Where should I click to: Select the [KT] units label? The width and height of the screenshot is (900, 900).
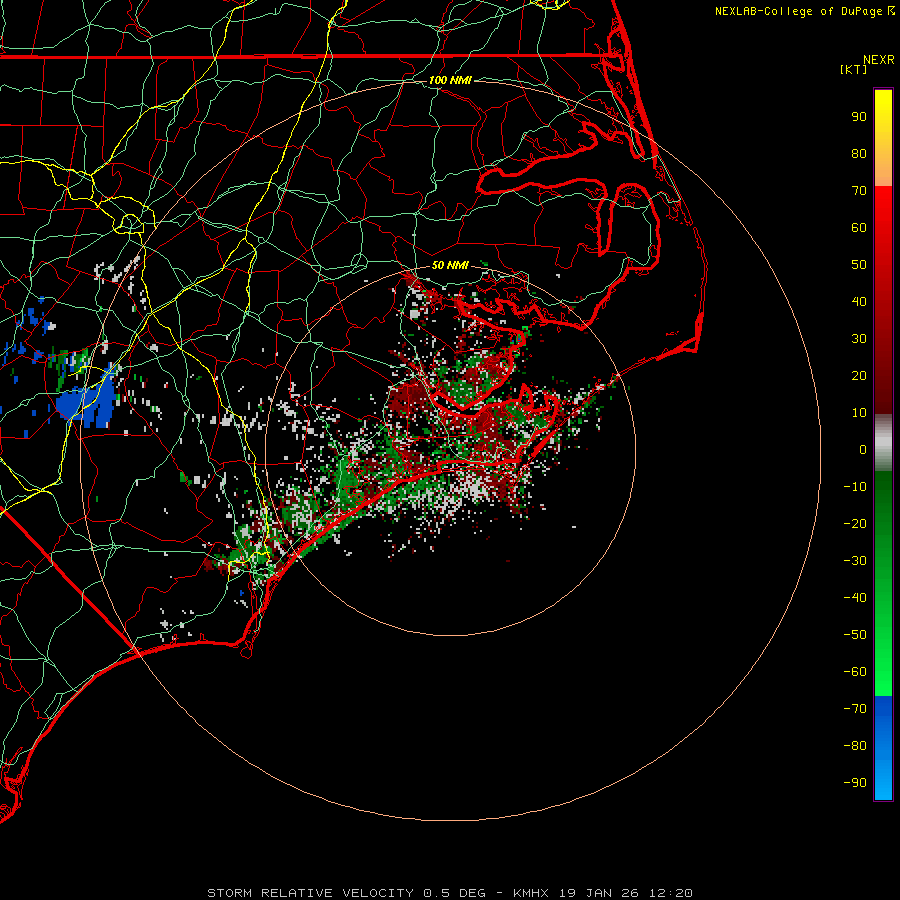click(x=854, y=69)
